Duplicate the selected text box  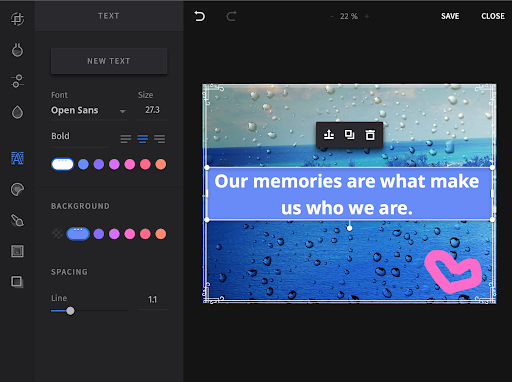[349, 135]
